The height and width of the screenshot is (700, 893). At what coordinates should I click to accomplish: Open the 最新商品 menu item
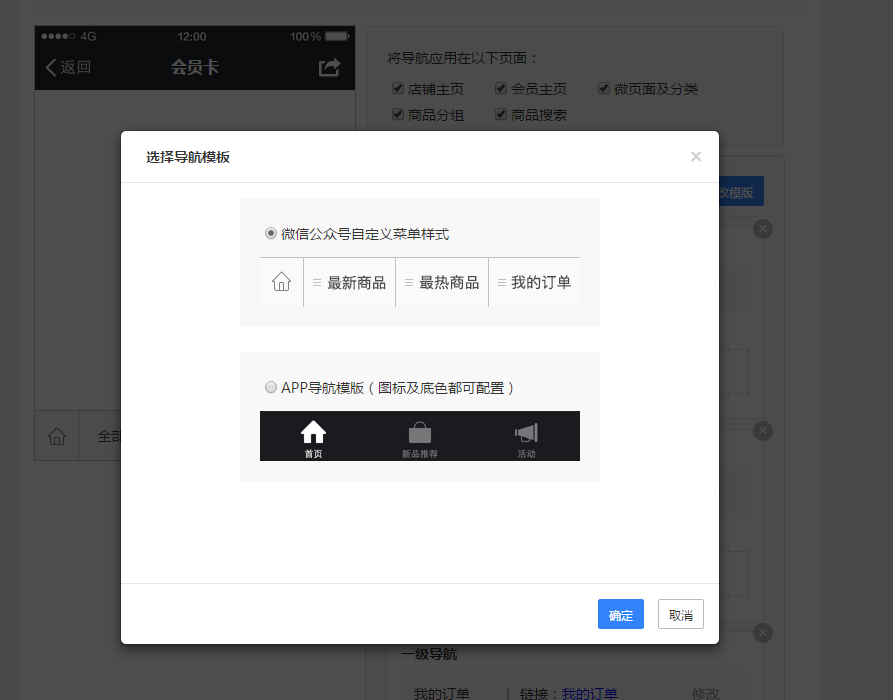[355, 282]
